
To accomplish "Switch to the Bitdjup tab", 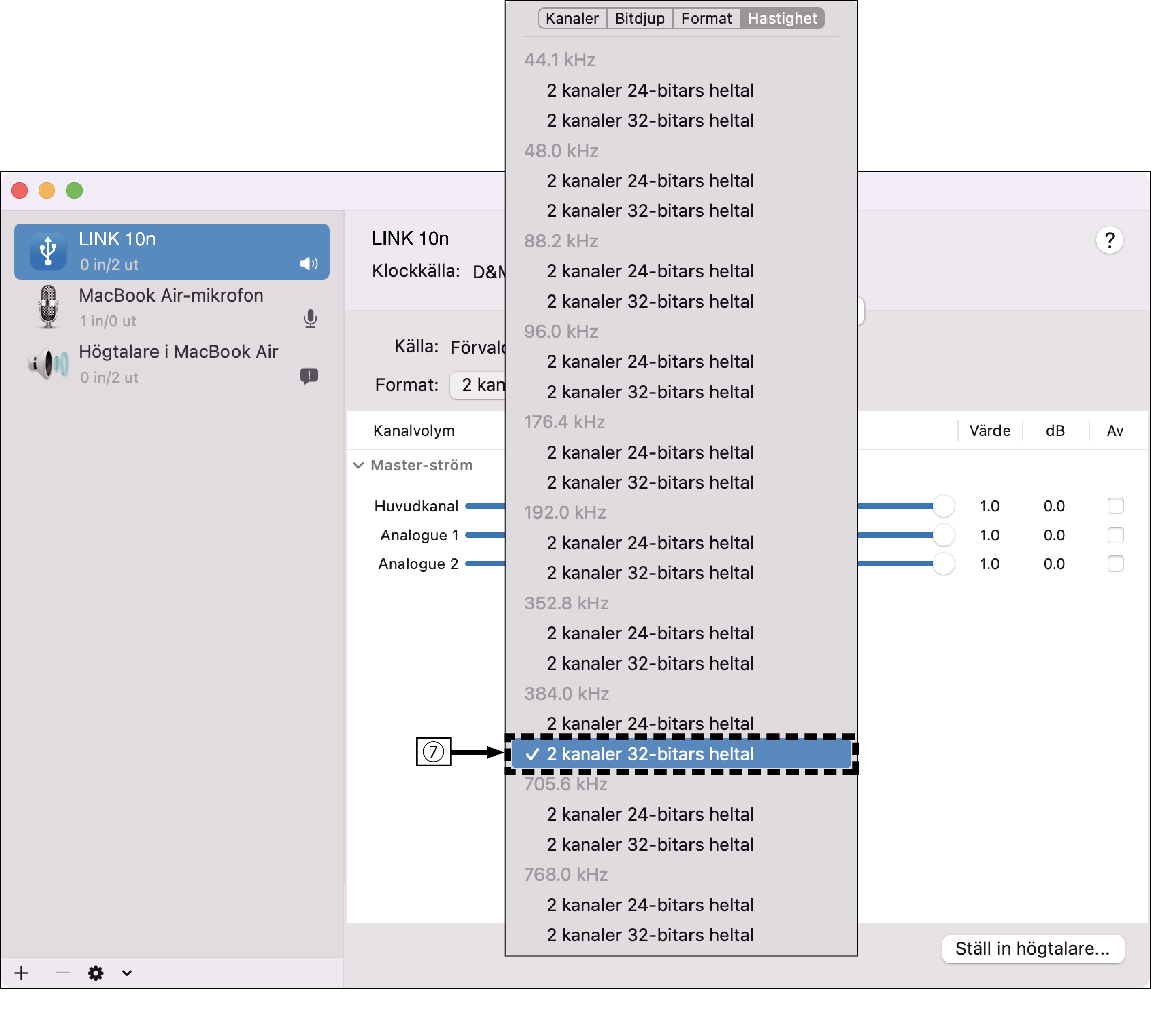I will coord(640,18).
